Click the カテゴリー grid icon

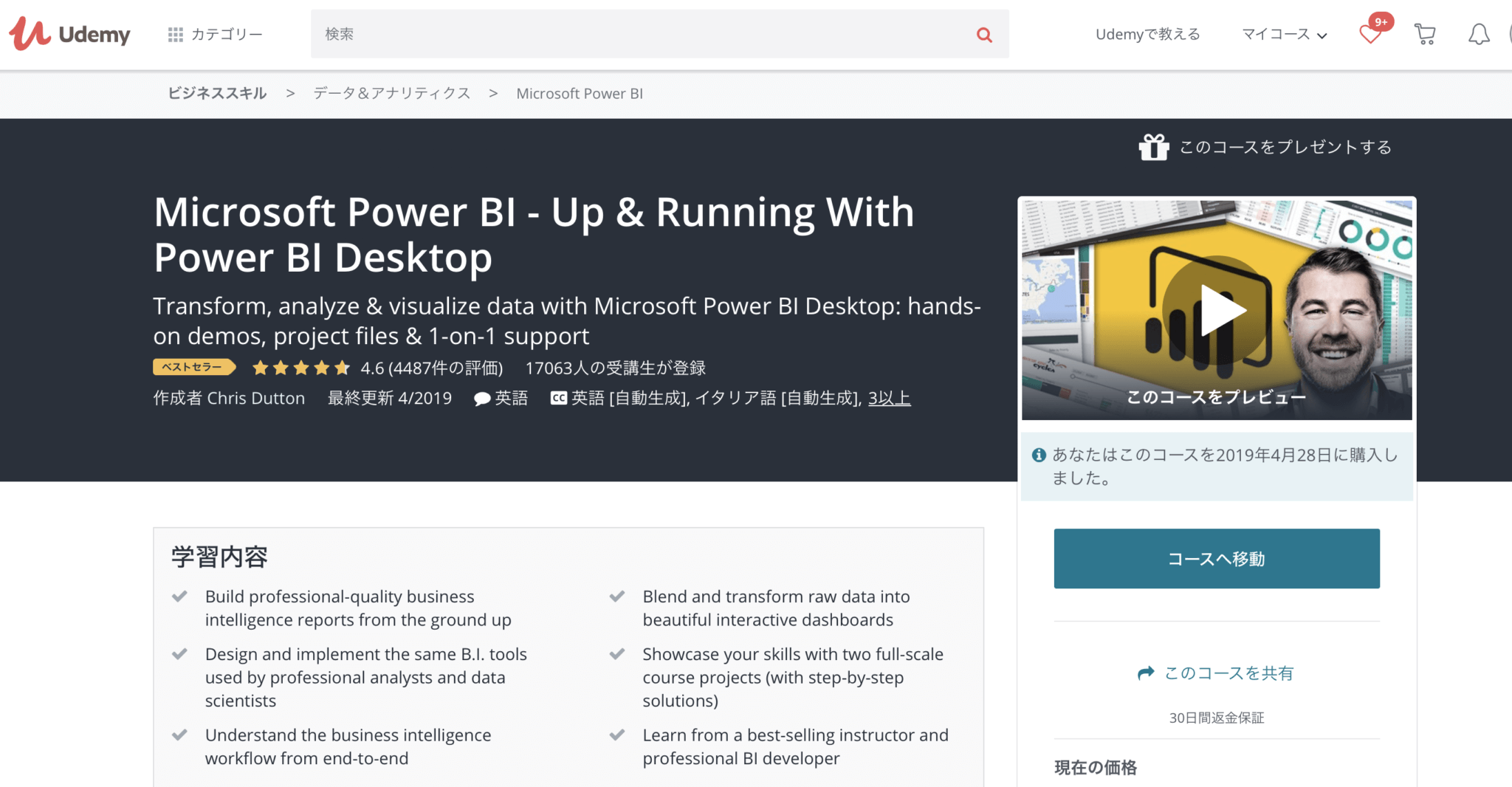[176, 35]
